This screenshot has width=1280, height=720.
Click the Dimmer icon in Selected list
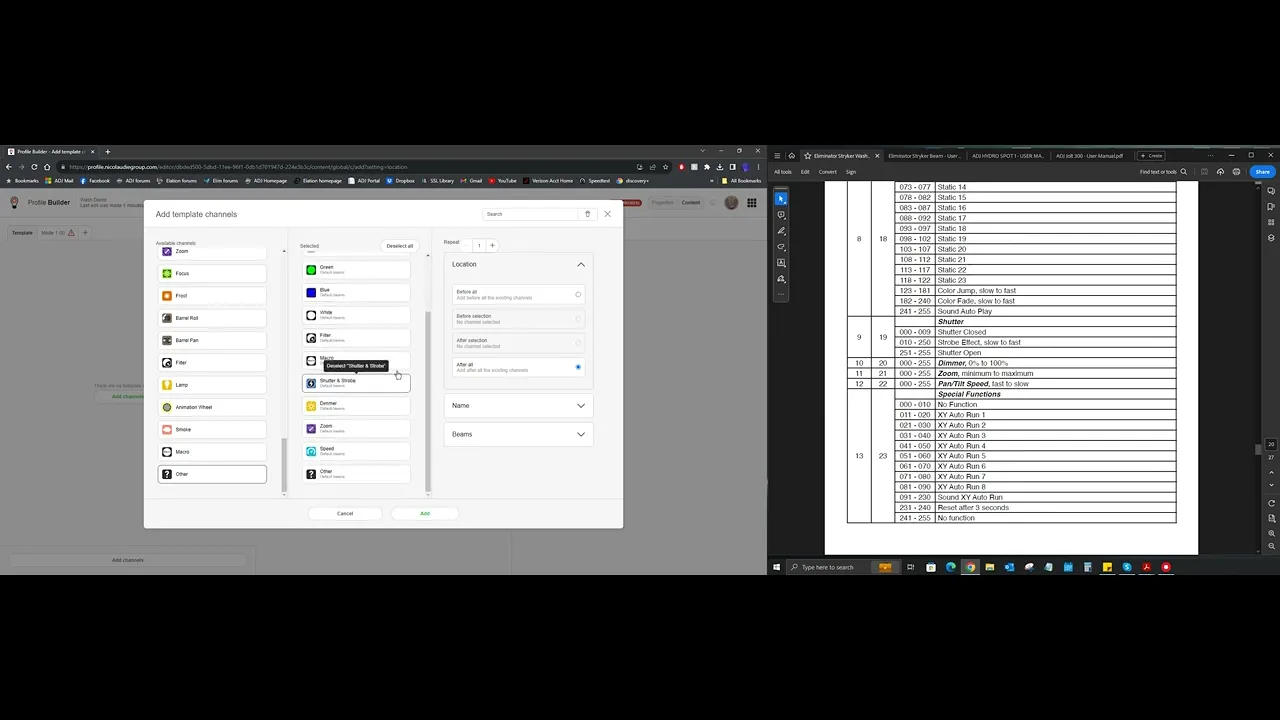[x=311, y=406]
